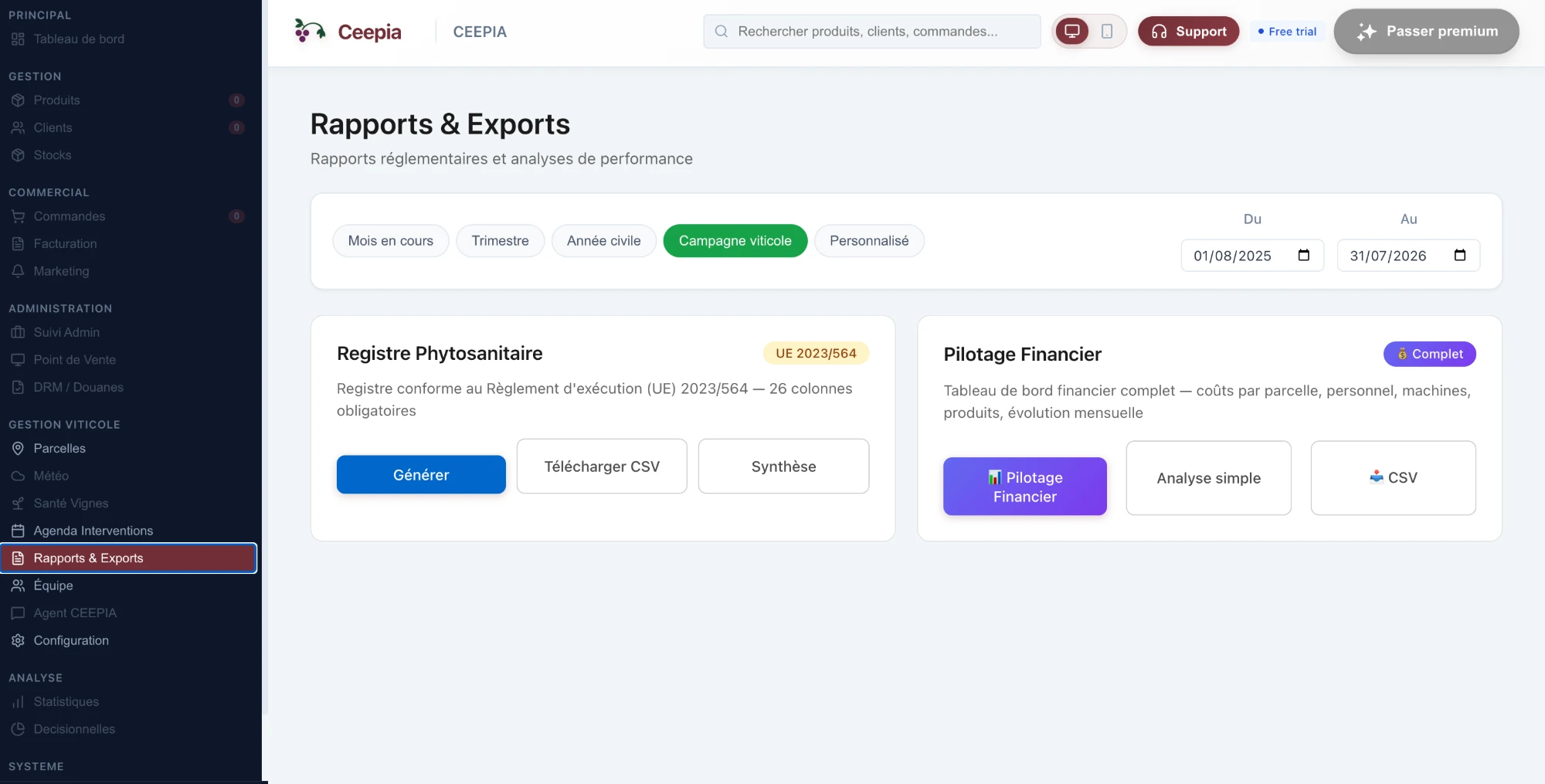The image size is (1545, 784).
Task: Click the Facturation document icon
Action: [18, 243]
